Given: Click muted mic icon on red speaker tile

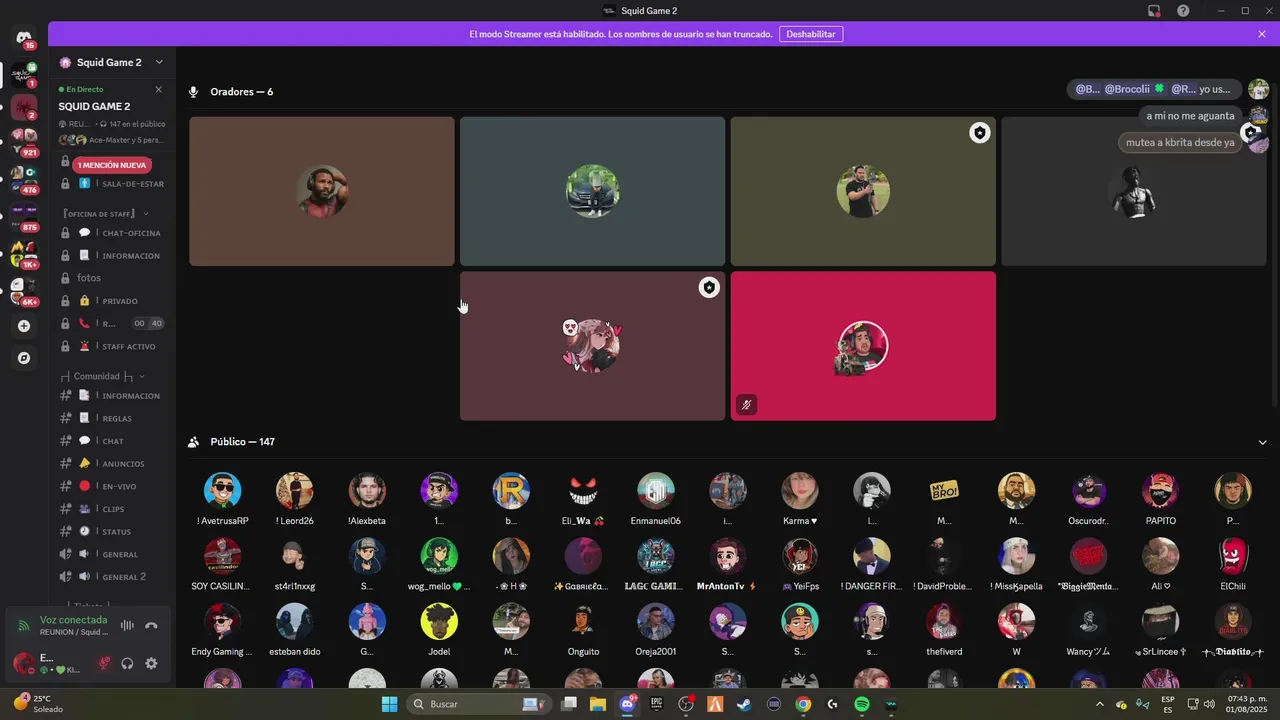Looking at the screenshot, I should point(746,405).
